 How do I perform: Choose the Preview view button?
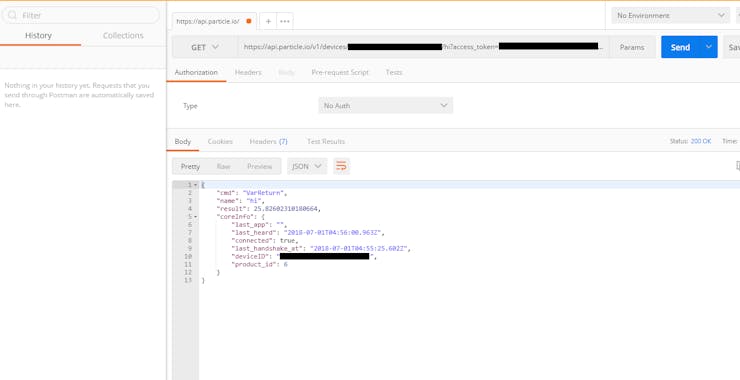(260, 166)
